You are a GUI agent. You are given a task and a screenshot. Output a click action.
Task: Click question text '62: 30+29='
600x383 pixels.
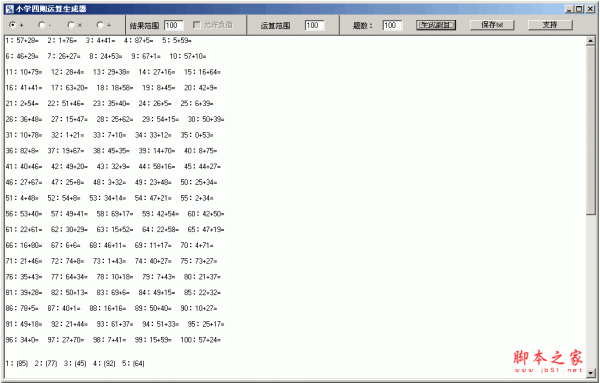[x=69, y=230]
